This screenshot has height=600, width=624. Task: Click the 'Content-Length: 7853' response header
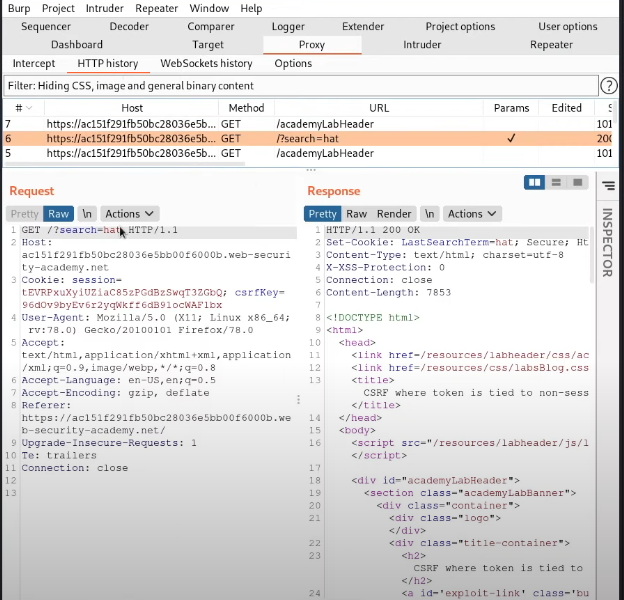pyautogui.click(x=388, y=292)
